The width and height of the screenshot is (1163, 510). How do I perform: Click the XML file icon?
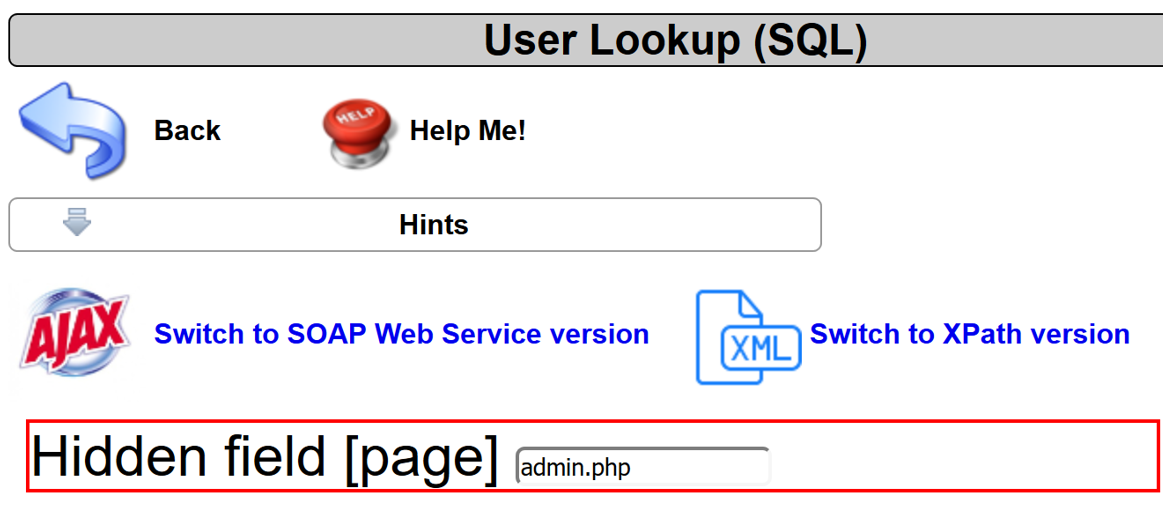click(748, 337)
